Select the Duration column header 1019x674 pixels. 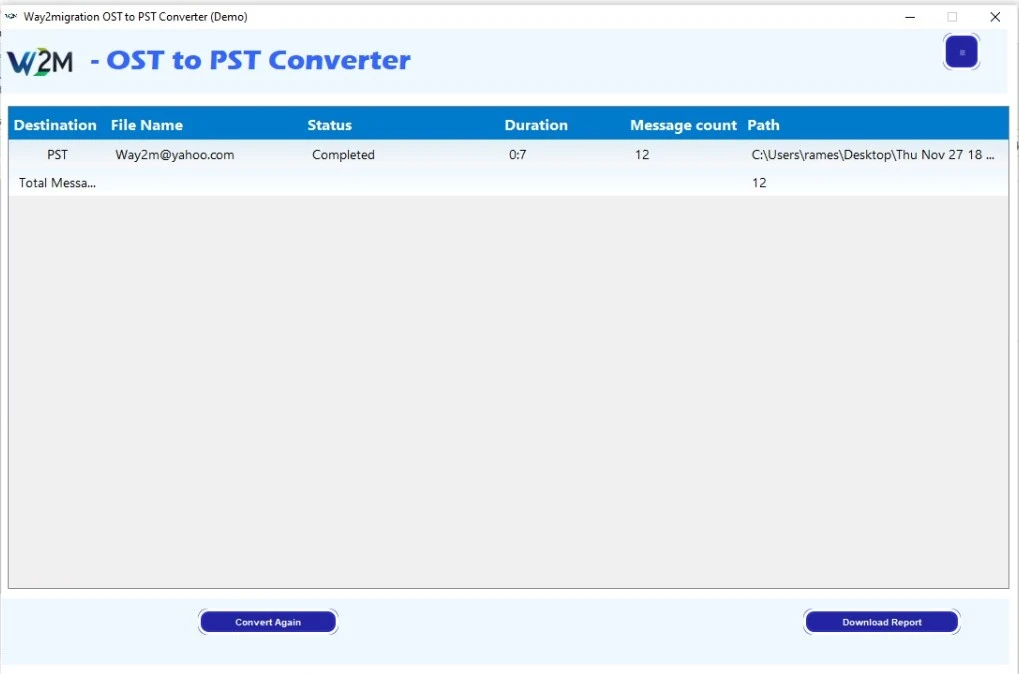[536, 125]
